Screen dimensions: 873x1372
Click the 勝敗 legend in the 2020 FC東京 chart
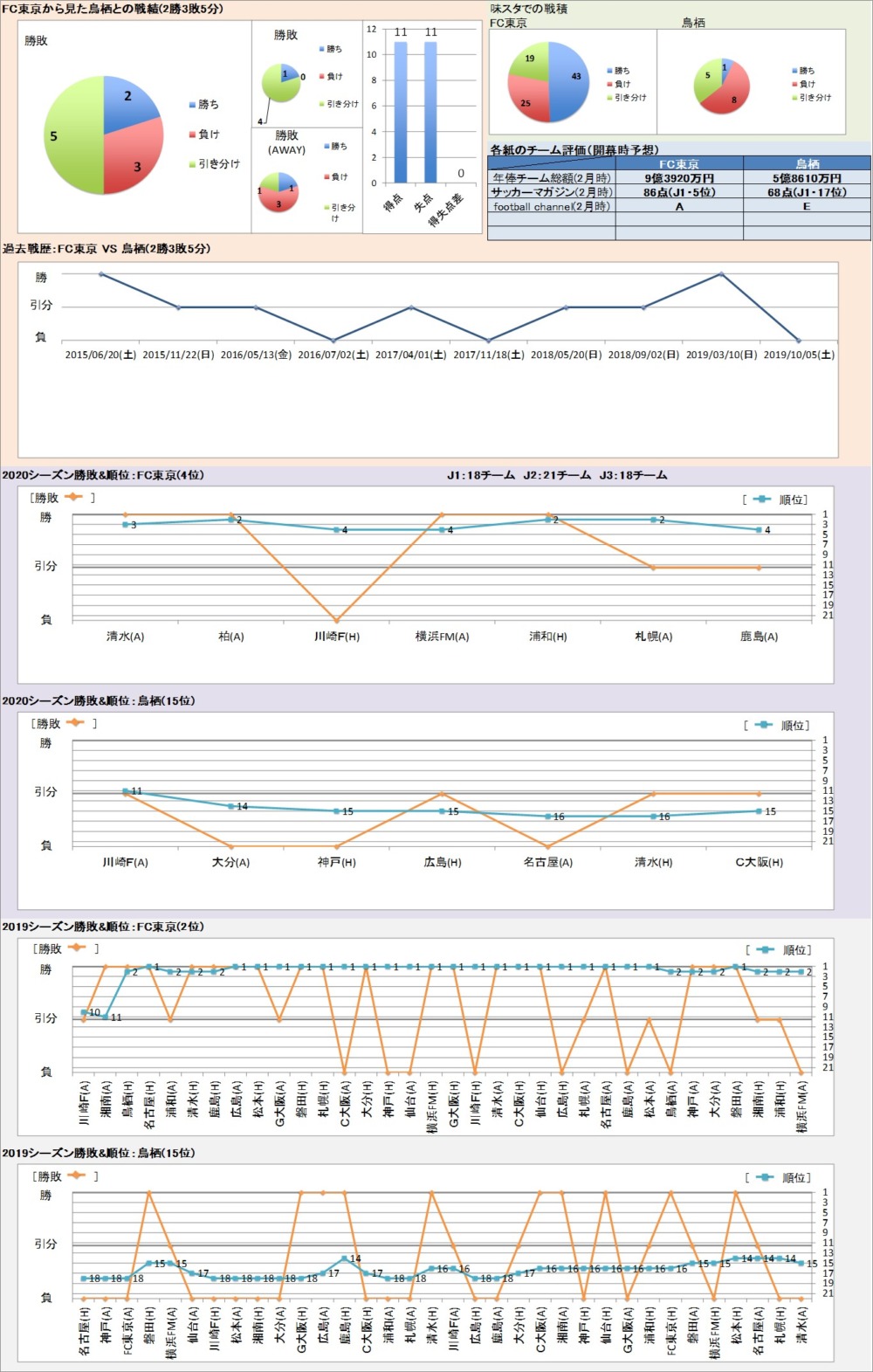[63, 498]
